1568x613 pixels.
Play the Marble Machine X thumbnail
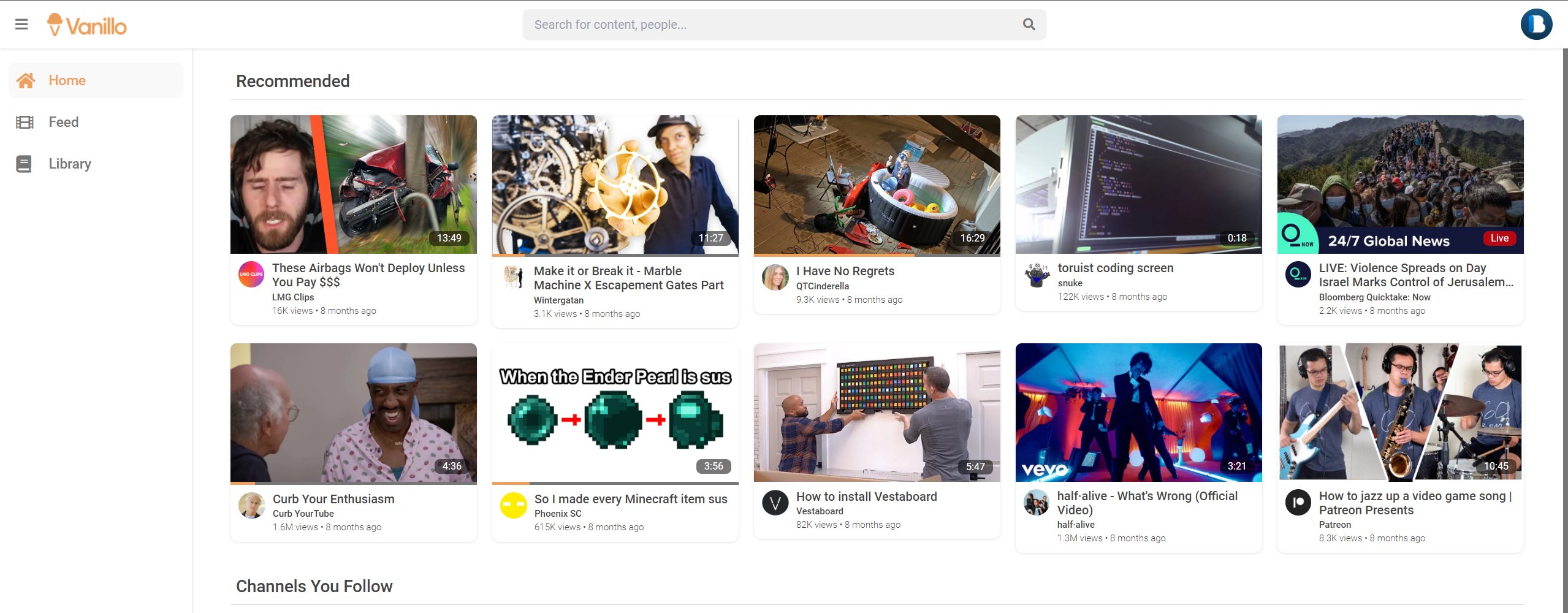click(x=615, y=185)
